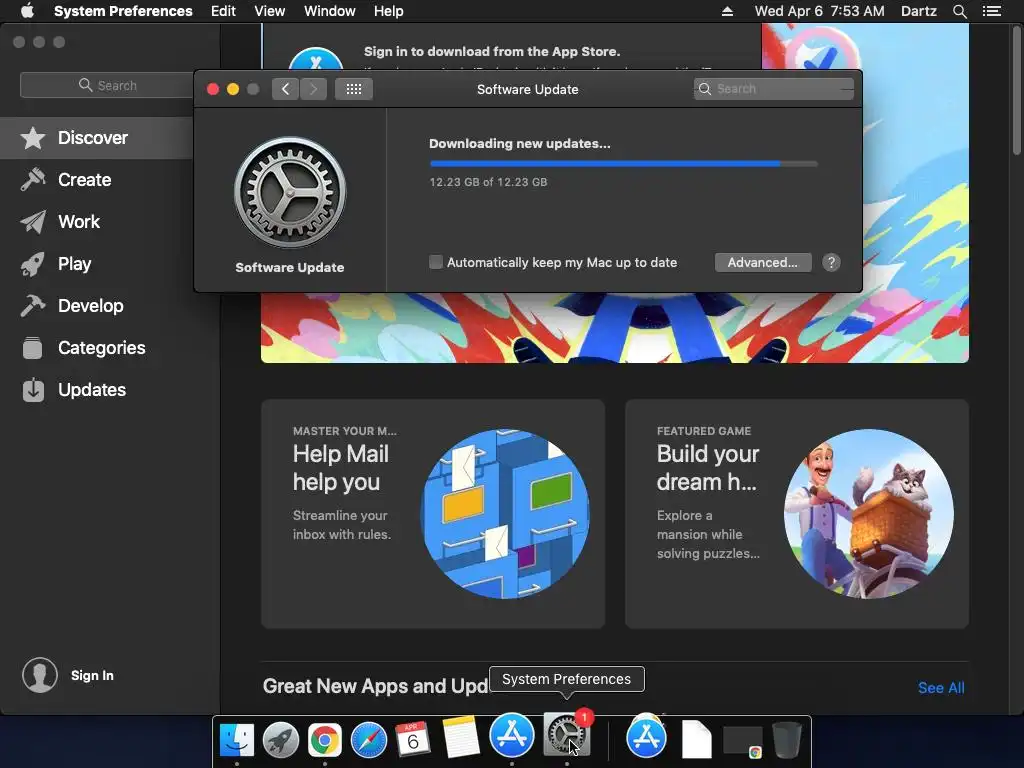
Task: Open the System Preferences menu
Action: tap(123, 11)
